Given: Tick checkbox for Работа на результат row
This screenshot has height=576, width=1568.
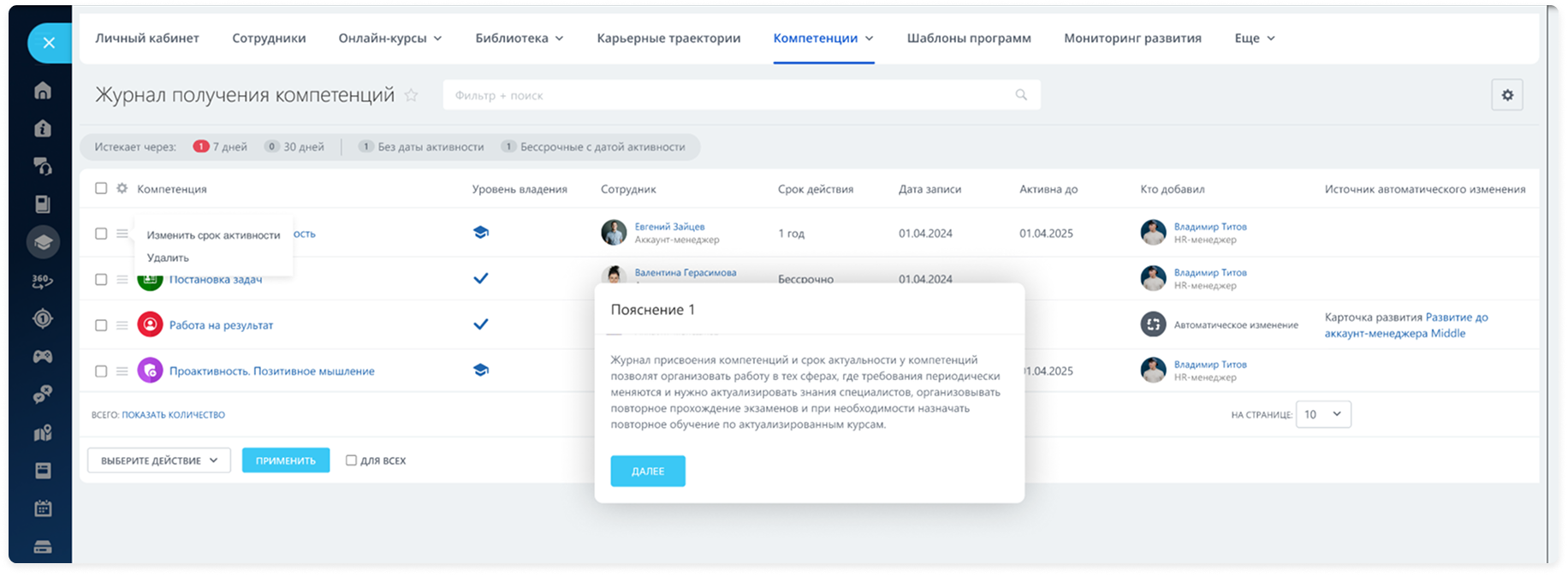Looking at the screenshot, I should 101,325.
